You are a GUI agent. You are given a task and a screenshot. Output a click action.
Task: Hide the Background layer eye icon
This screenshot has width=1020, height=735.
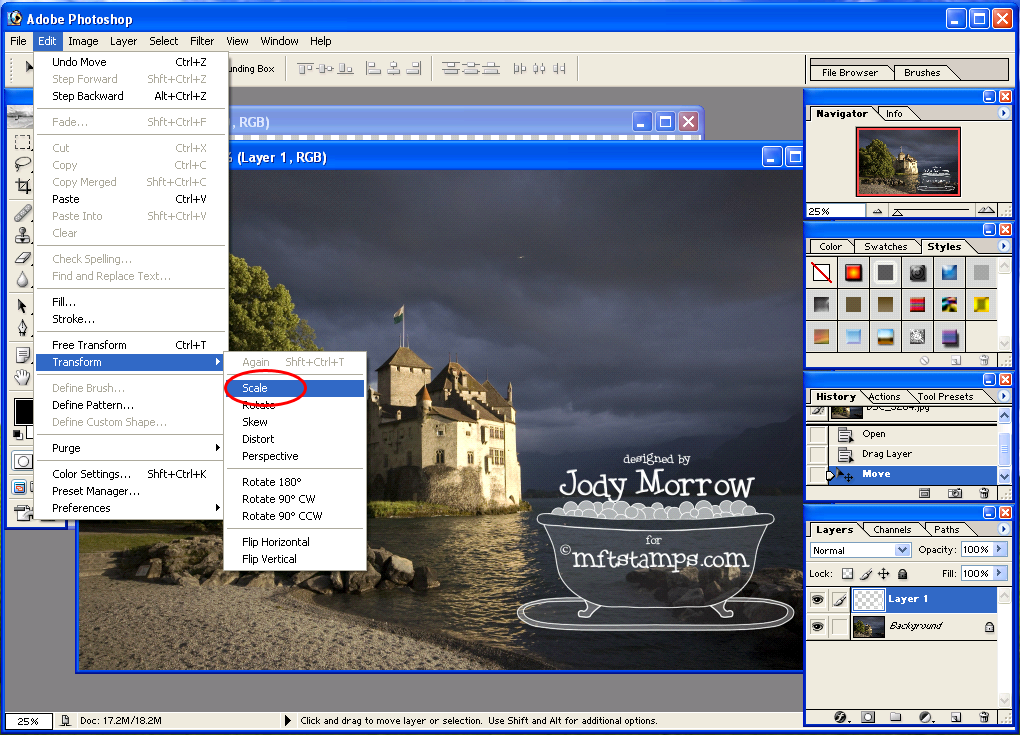(818, 626)
